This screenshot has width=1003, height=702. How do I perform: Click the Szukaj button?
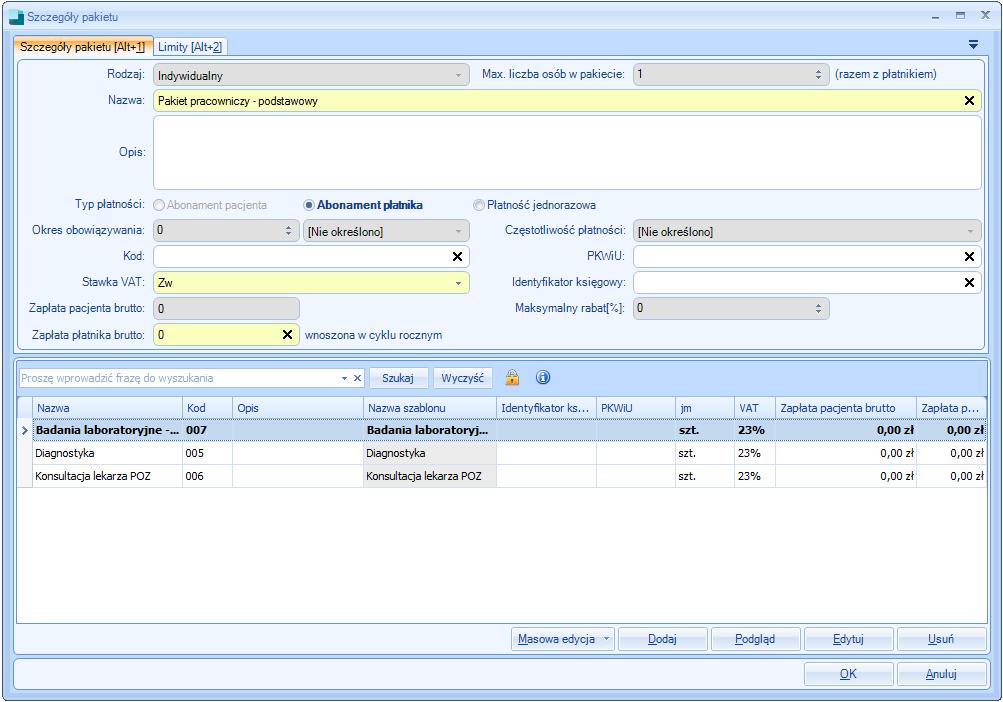coord(398,378)
